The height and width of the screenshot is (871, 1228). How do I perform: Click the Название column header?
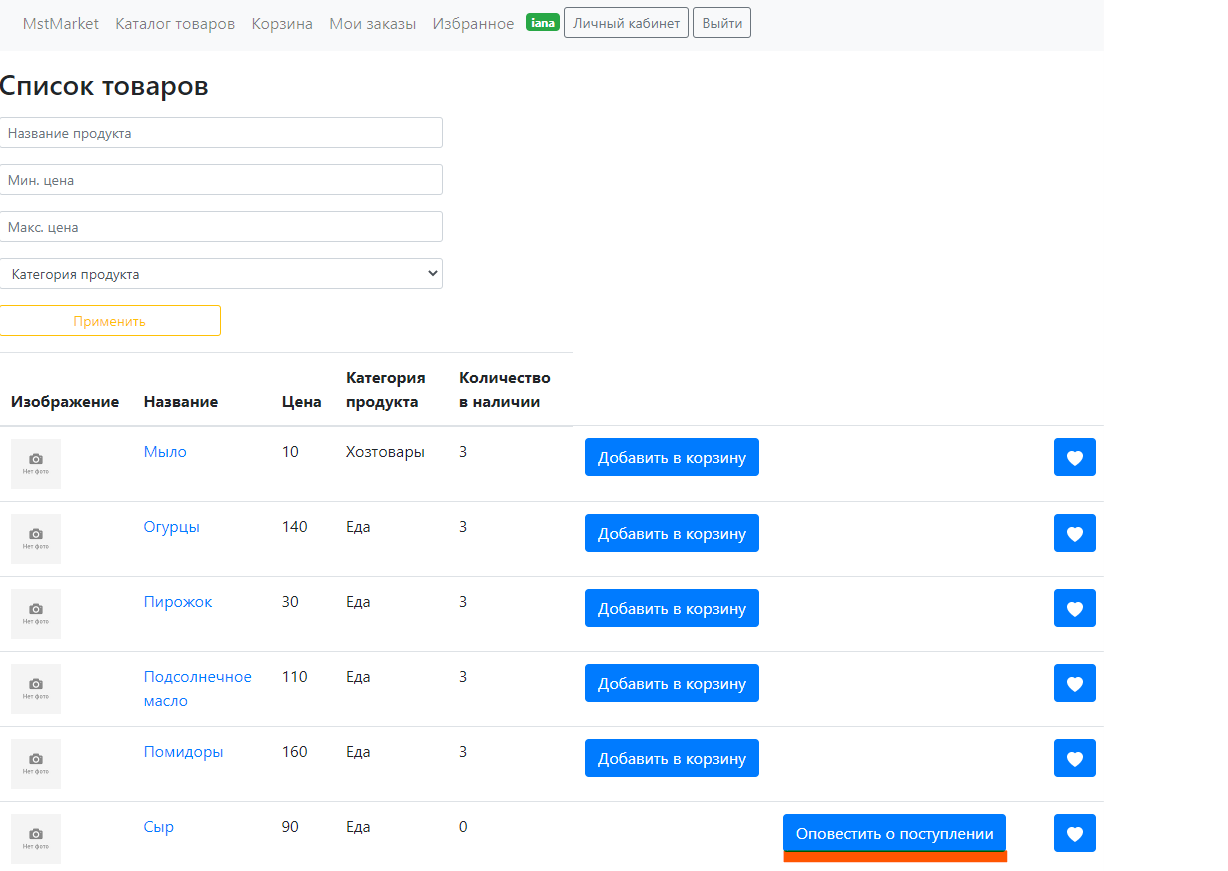point(181,402)
